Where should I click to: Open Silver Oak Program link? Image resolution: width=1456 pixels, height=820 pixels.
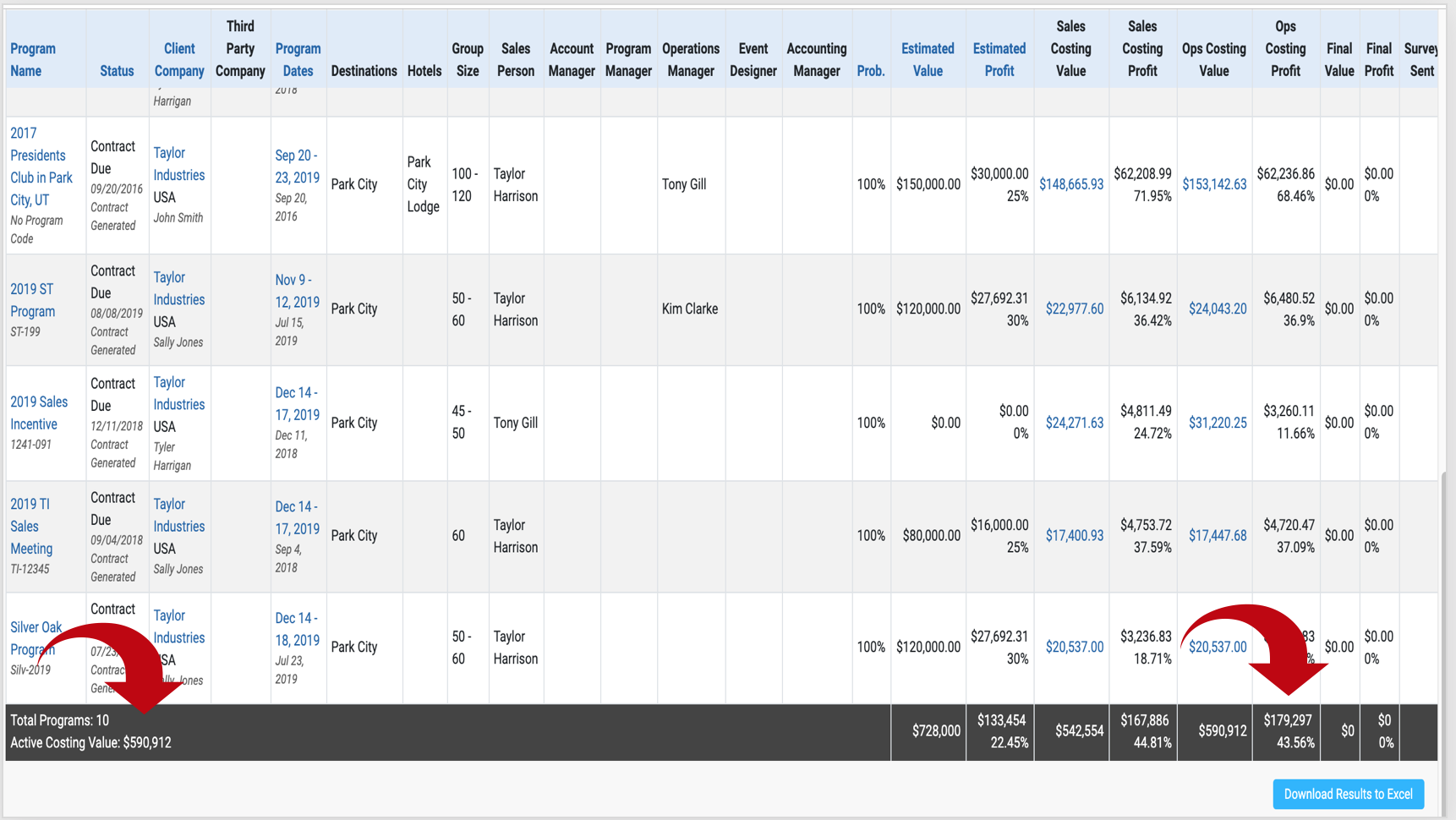click(36, 638)
